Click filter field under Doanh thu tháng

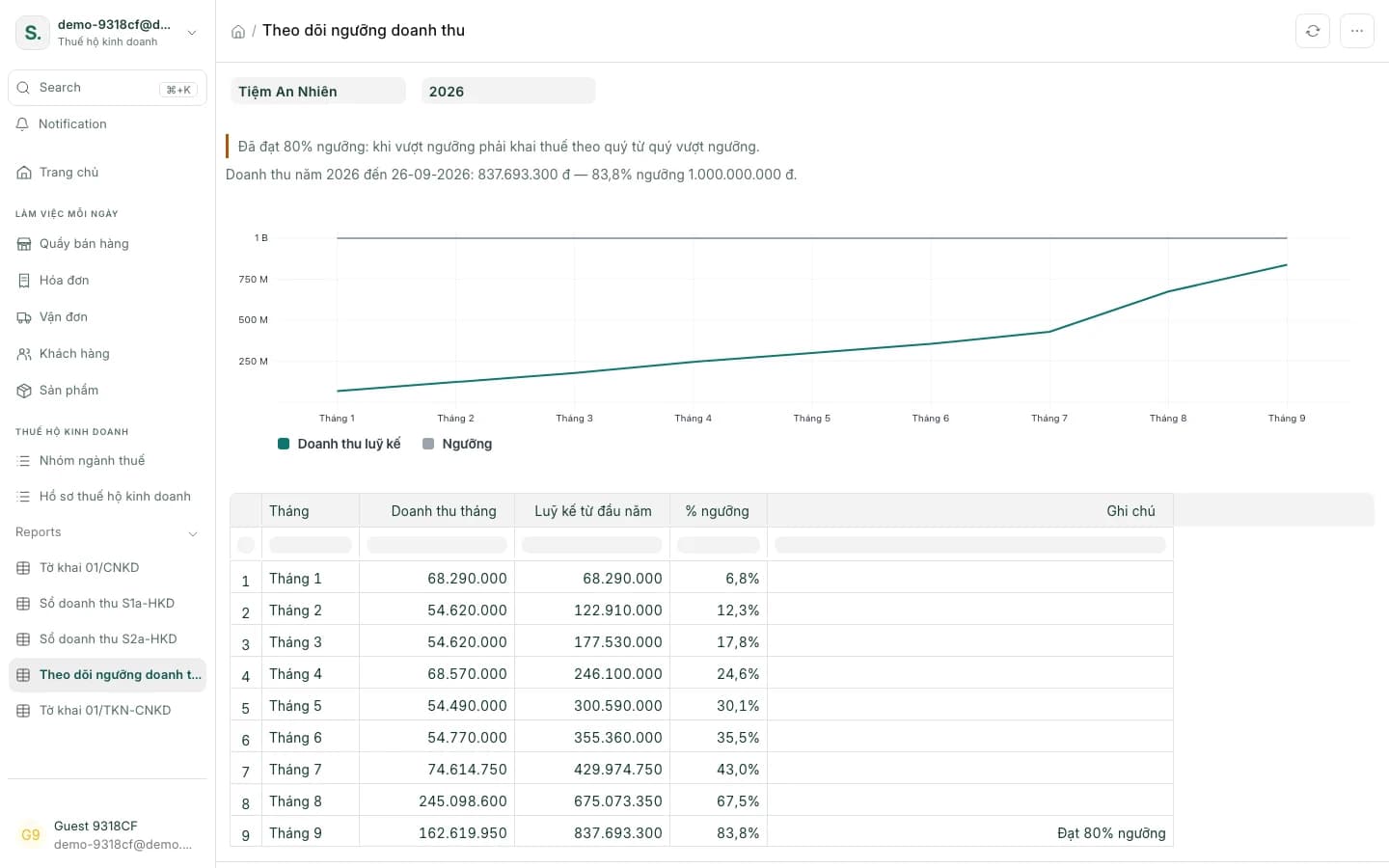(437, 545)
